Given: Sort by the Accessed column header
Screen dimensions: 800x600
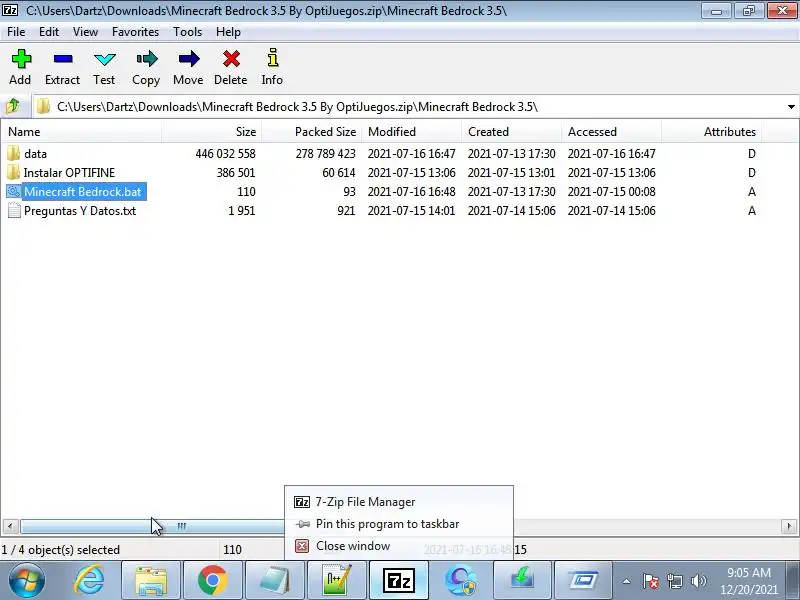Looking at the screenshot, I should coord(611,132).
